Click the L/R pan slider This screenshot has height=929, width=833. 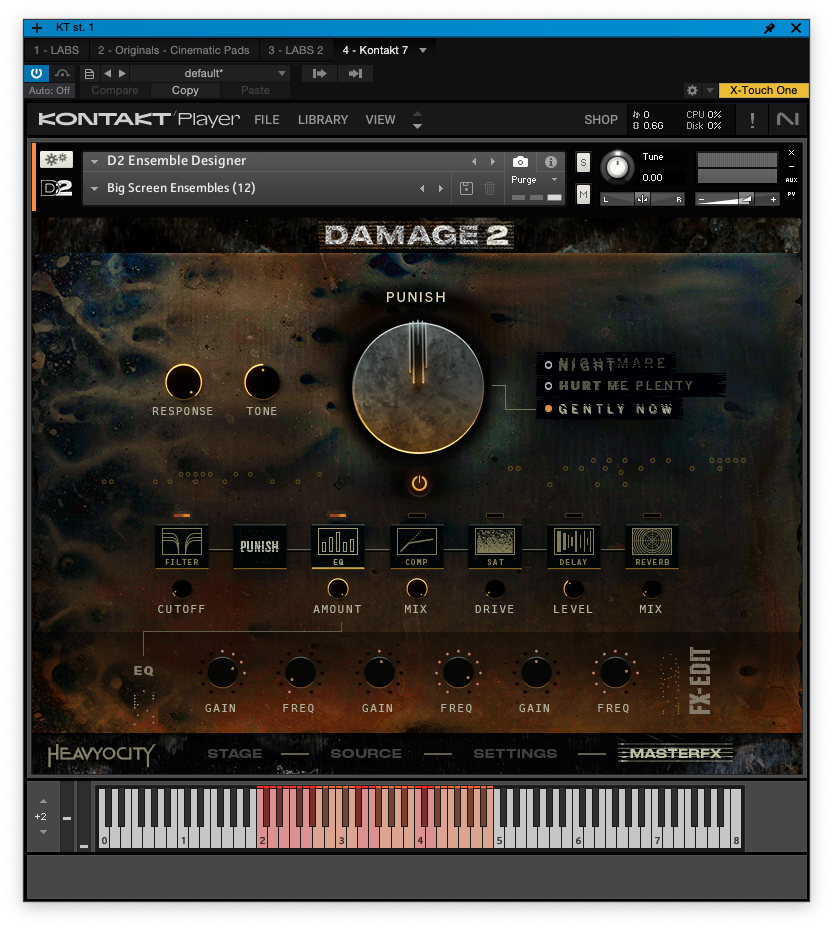643,199
